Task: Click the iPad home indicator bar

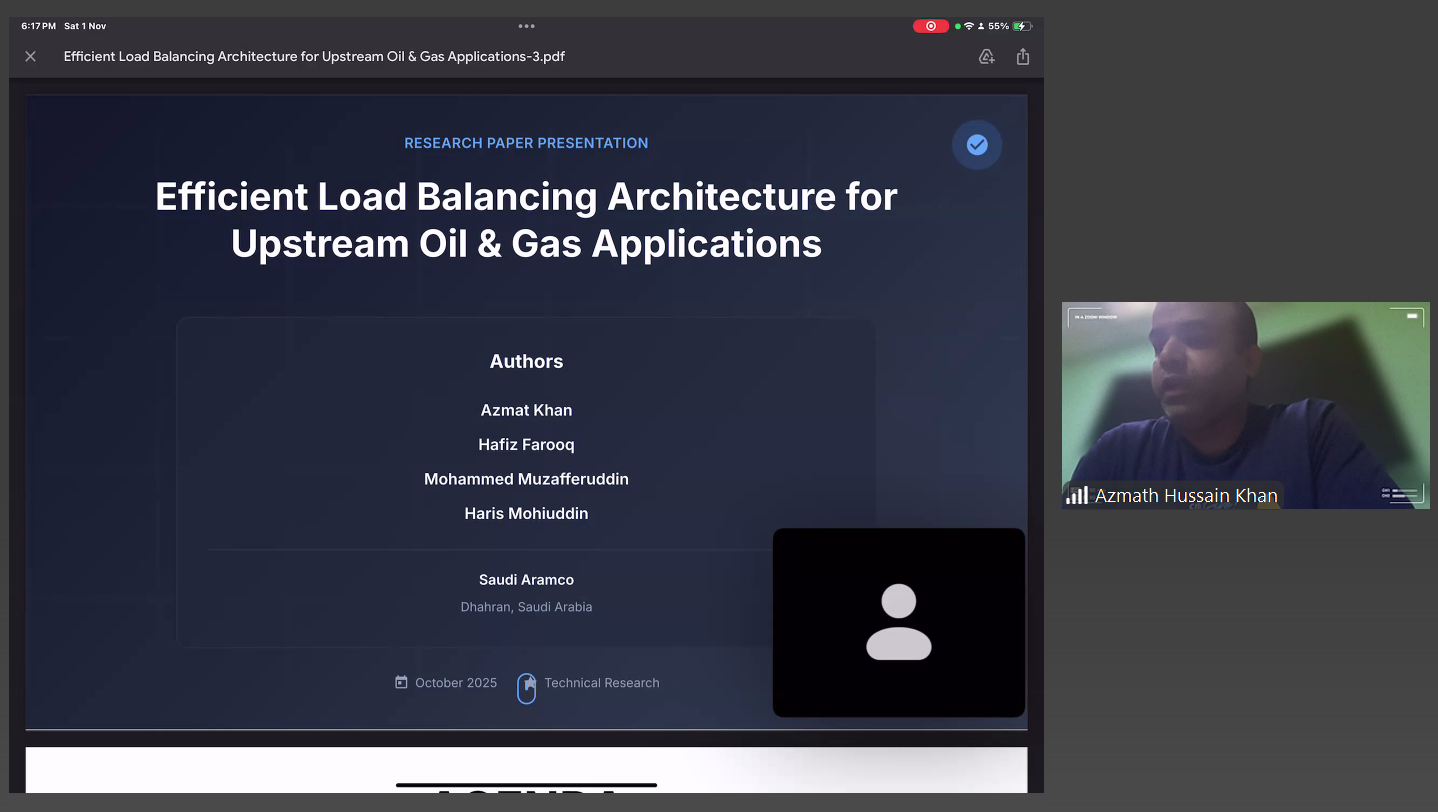Action: 526,785
